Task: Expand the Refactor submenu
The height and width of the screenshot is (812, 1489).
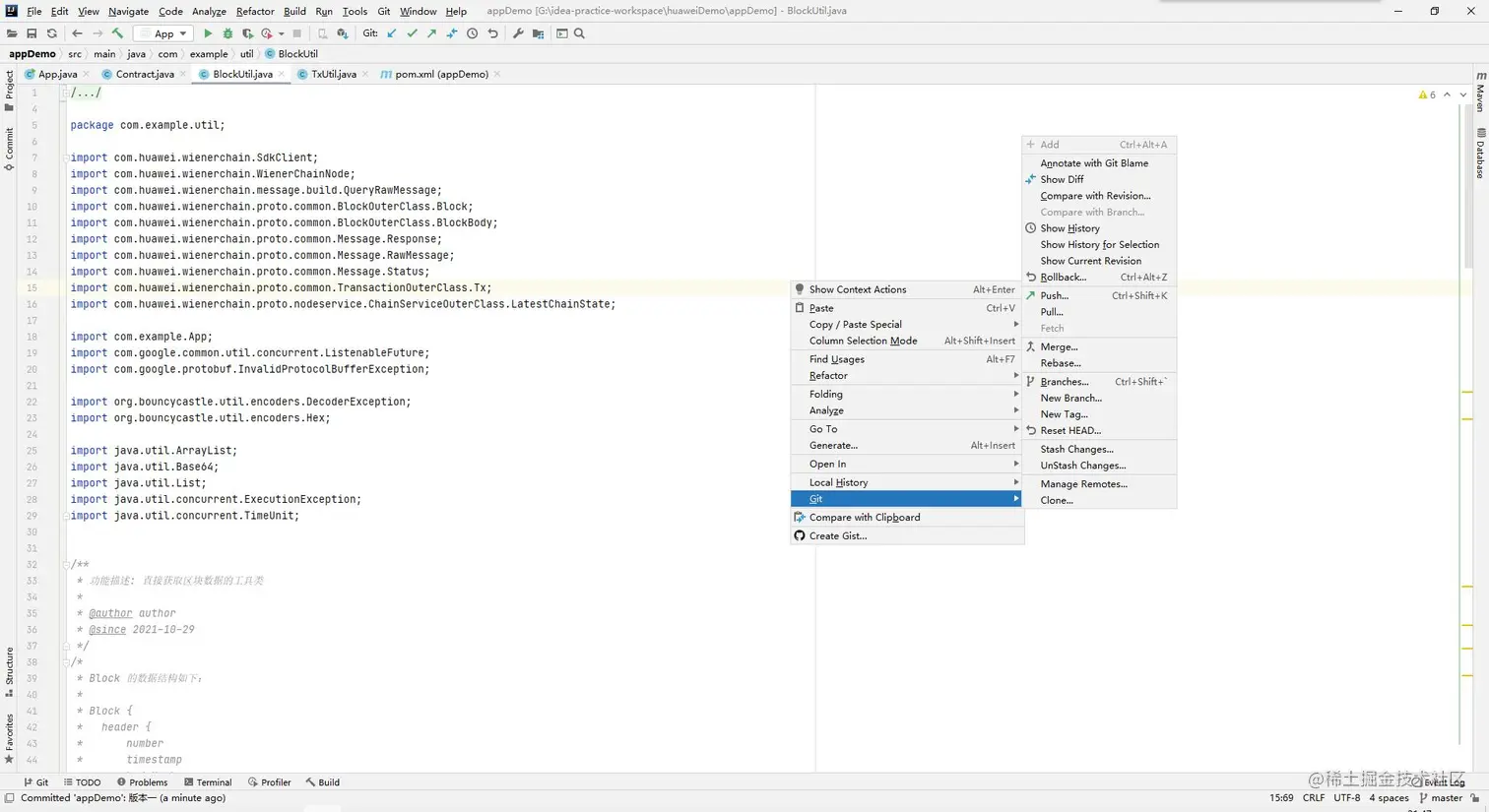Action: click(906, 375)
